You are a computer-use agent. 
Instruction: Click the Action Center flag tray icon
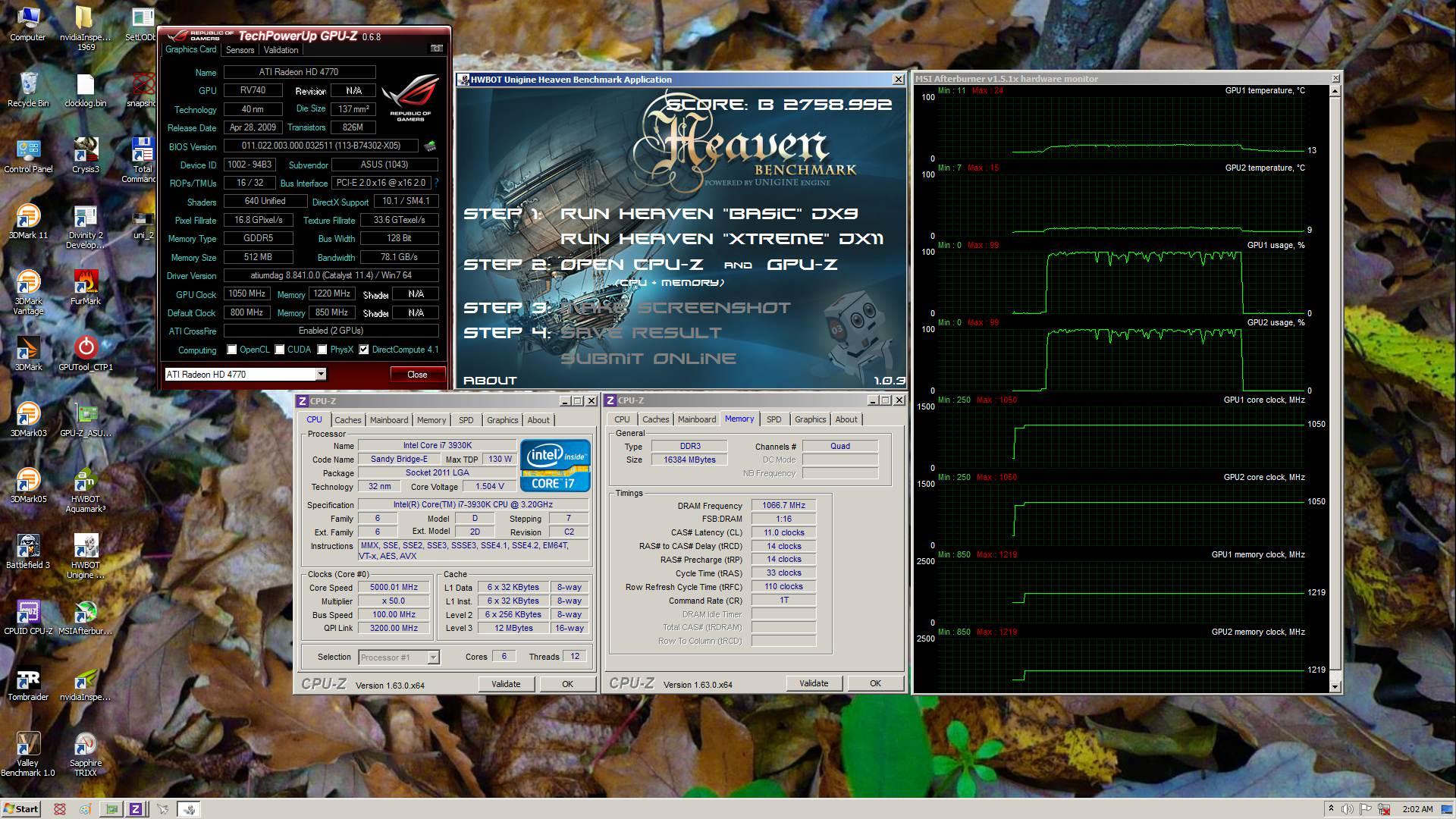1367,809
